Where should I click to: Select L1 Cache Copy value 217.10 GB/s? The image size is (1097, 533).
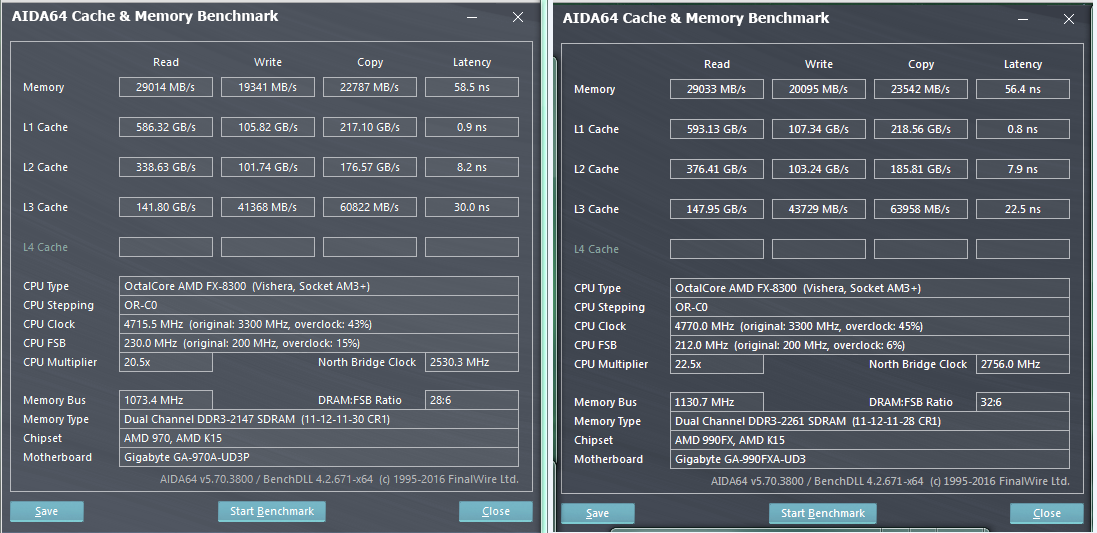click(370, 127)
